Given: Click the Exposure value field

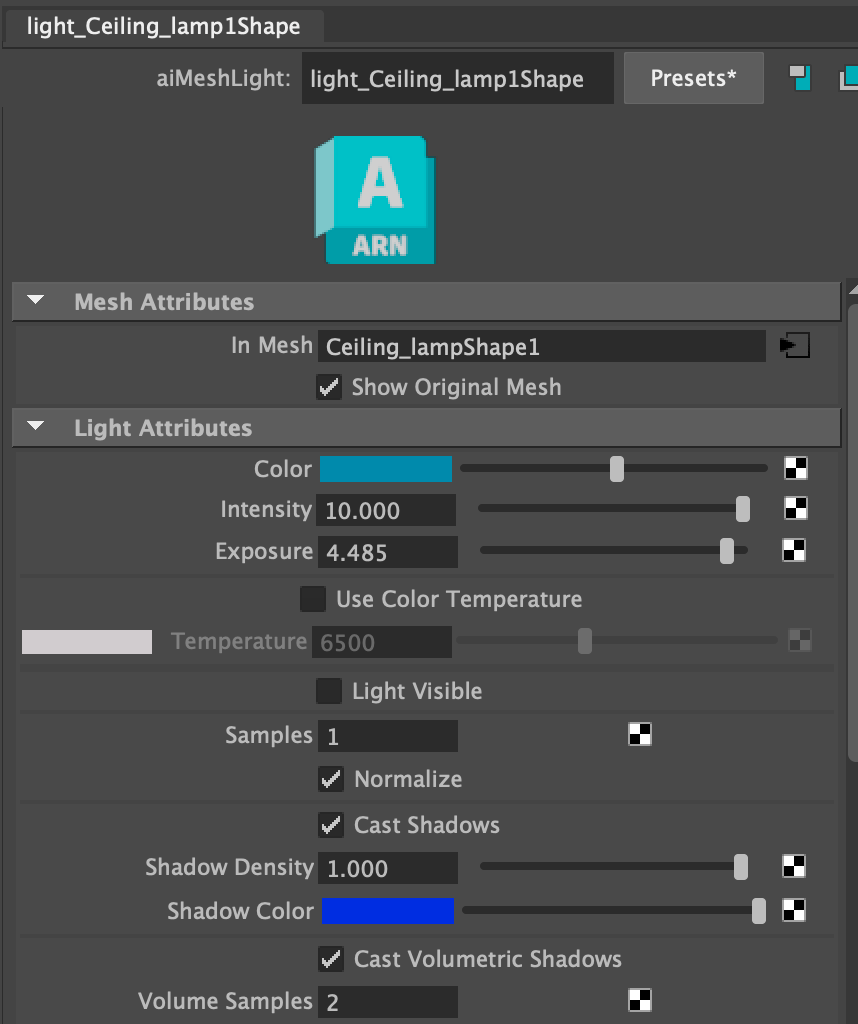Looking at the screenshot, I should [387, 552].
